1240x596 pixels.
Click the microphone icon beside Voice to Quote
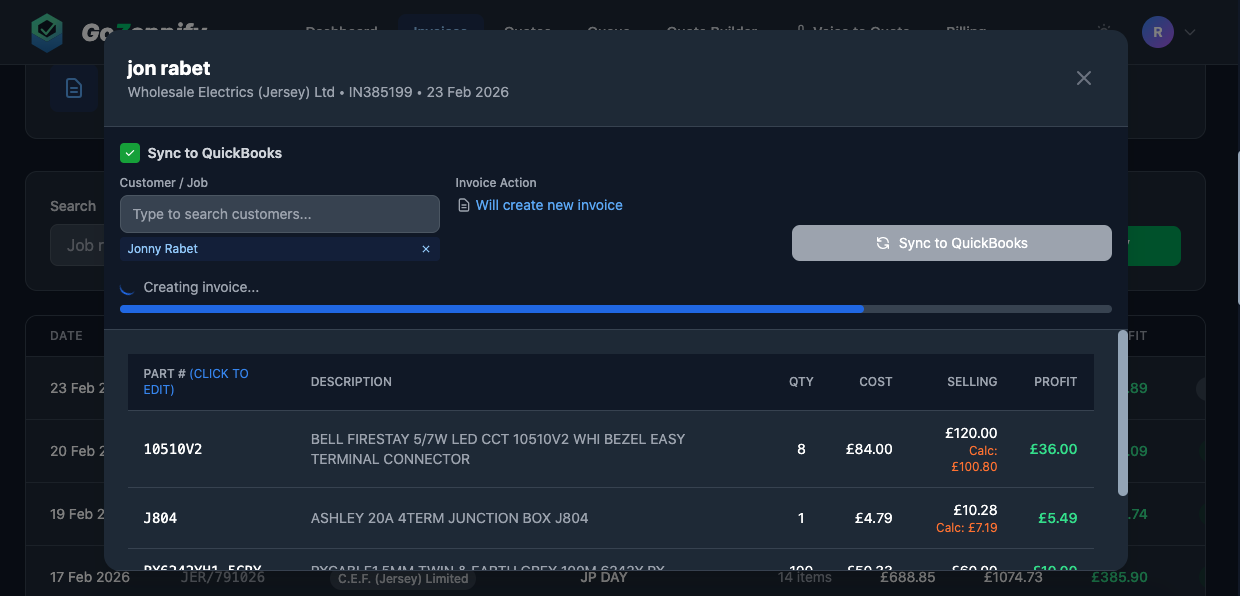(800, 31)
